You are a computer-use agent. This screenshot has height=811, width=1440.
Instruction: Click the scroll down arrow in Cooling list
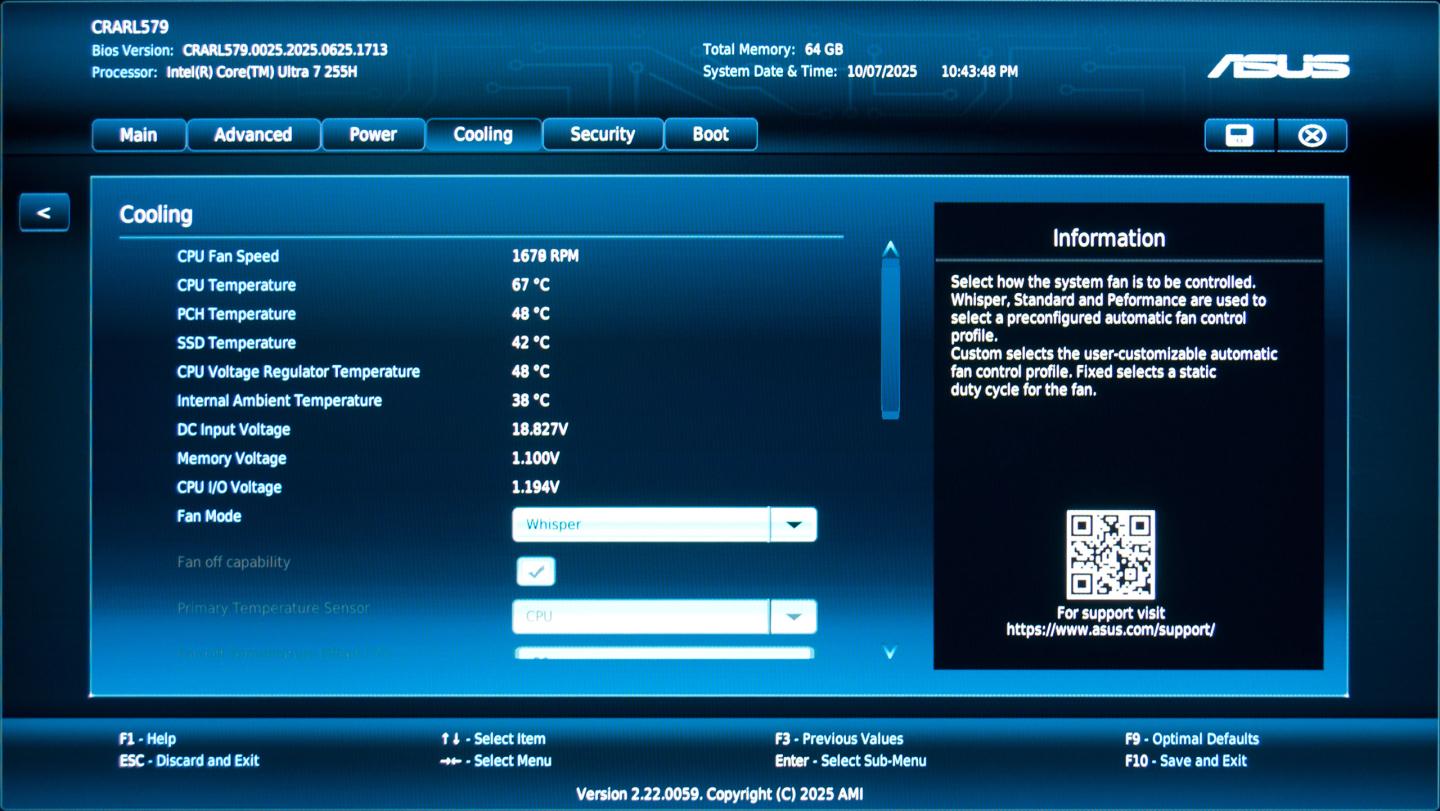(x=890, y=652)
